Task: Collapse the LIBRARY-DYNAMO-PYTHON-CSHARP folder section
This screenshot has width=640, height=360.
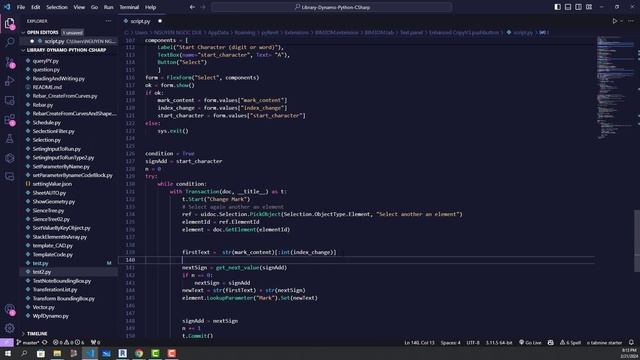Action: (x=24, y=50)
